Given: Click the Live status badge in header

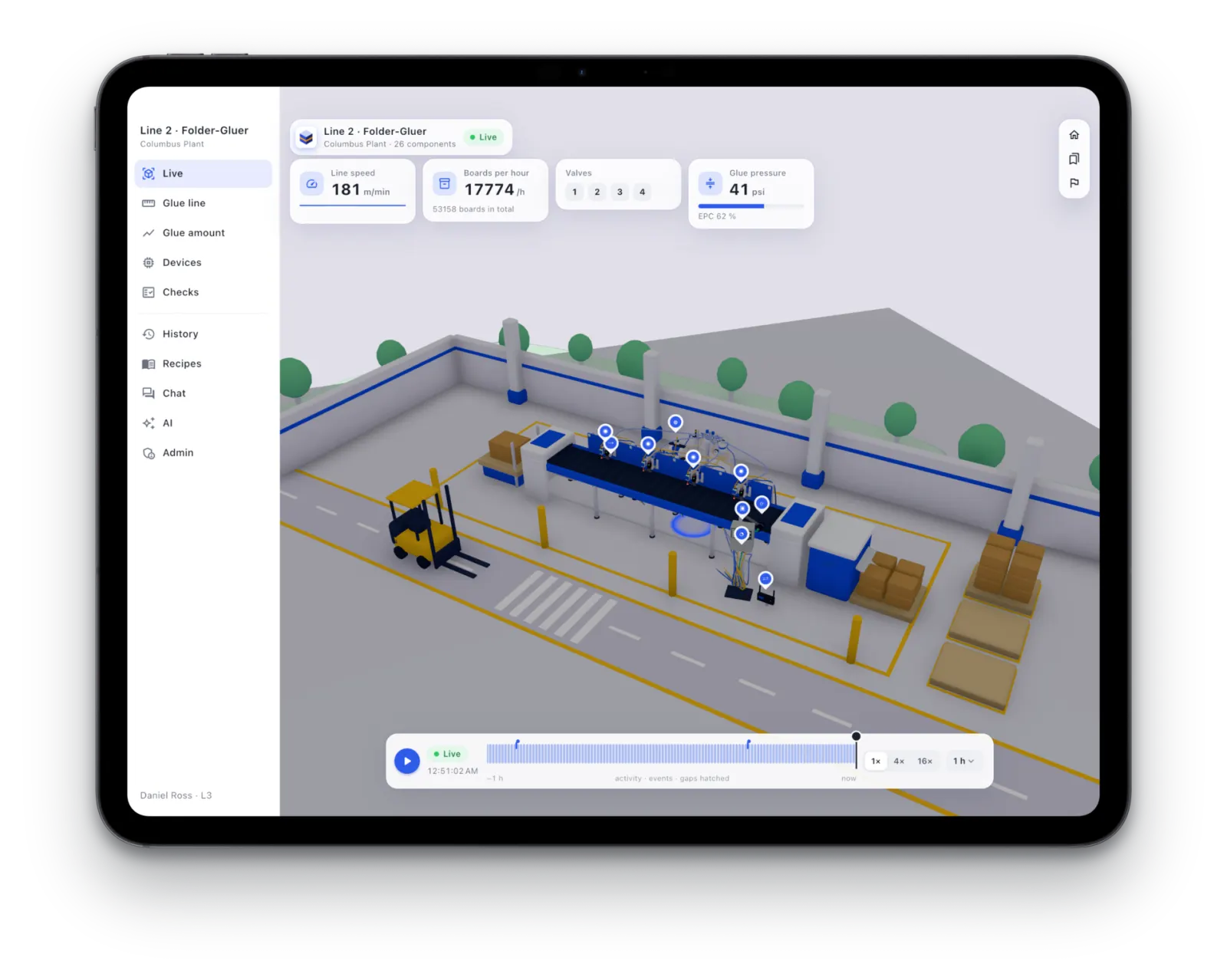Looking at the screenshot, I should click(483, 137).
